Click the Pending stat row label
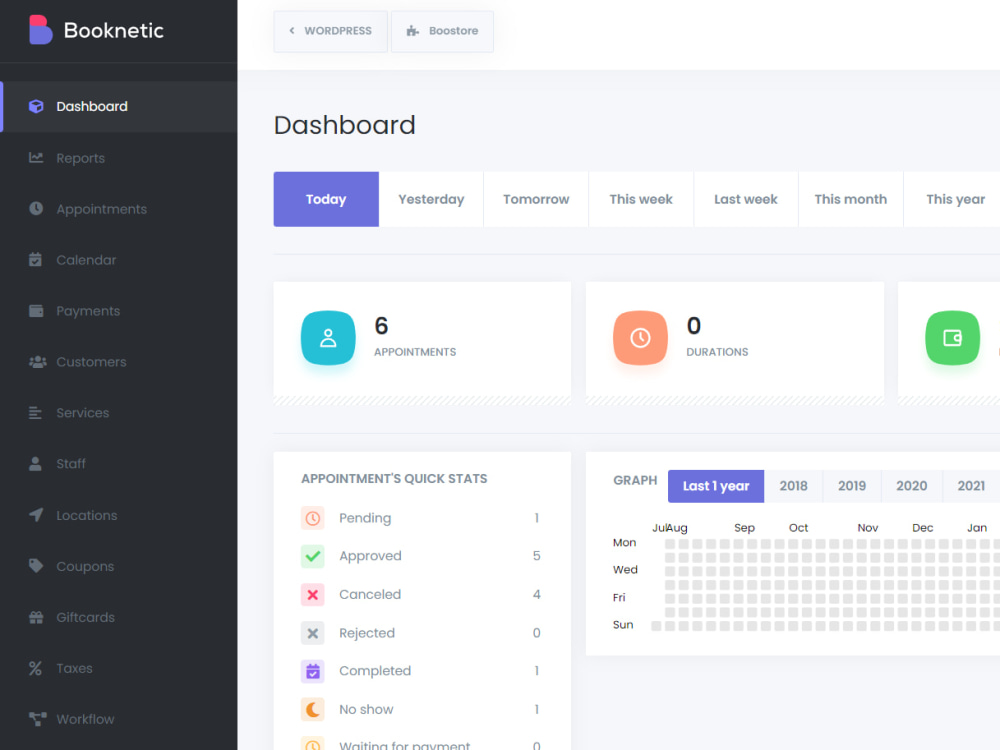 point(365,518)
